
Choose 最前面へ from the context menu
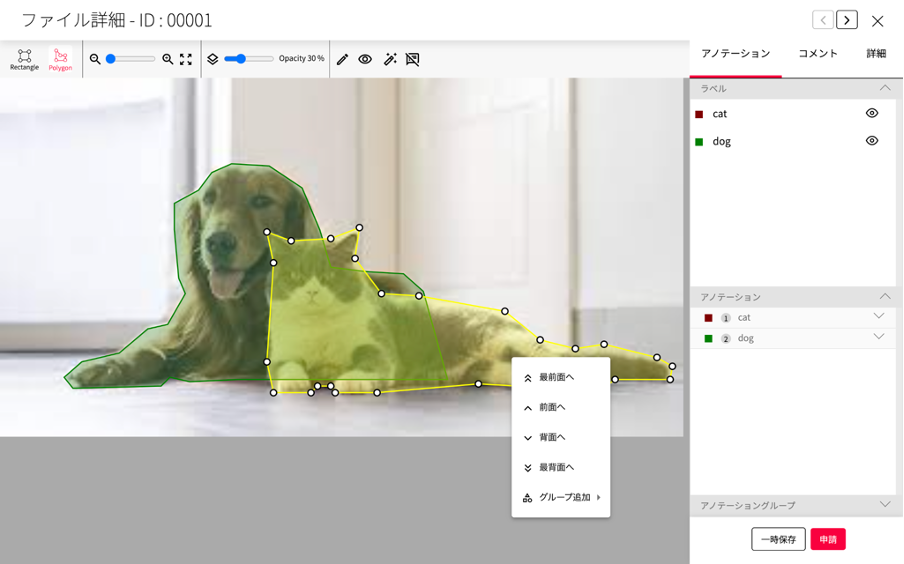point(557,378)
